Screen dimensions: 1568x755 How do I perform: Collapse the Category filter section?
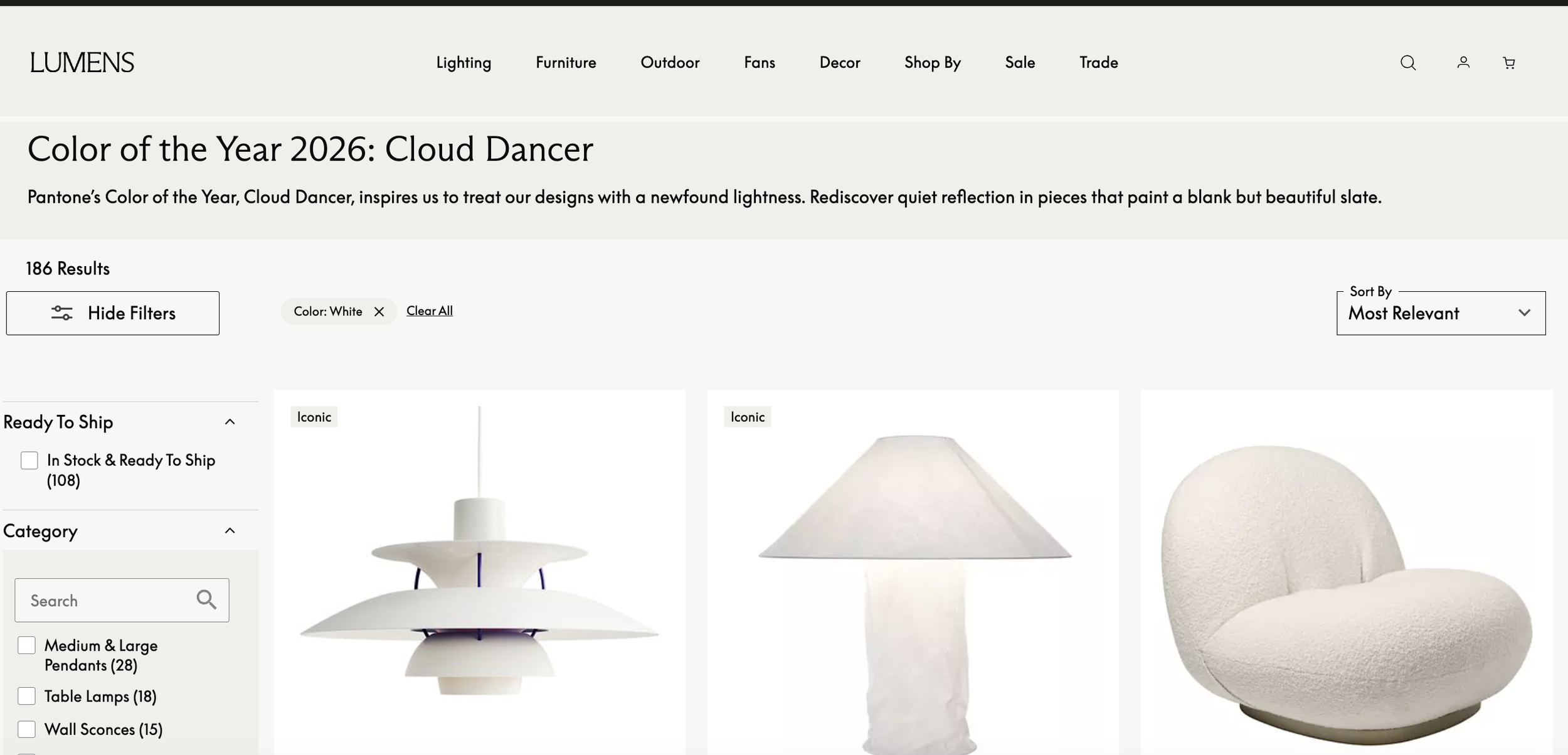click(x=230, y=531)
